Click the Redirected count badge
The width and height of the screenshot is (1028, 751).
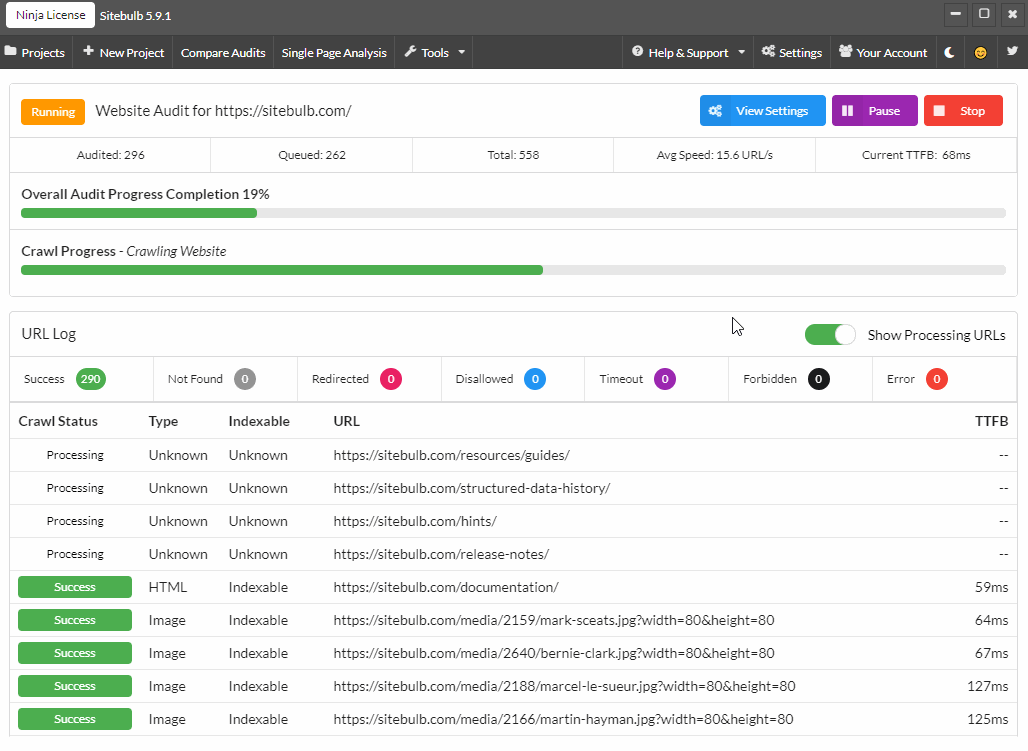391,379
